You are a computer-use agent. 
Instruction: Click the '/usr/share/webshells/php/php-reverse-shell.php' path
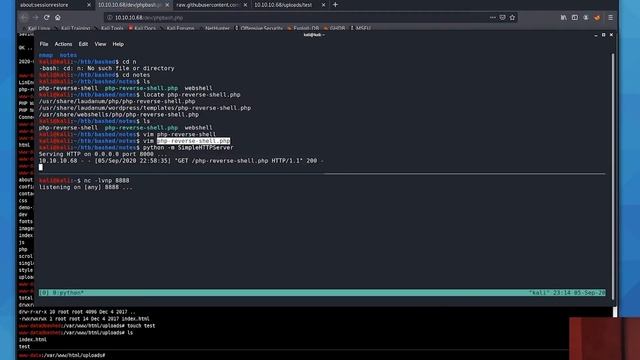(119, 115)
